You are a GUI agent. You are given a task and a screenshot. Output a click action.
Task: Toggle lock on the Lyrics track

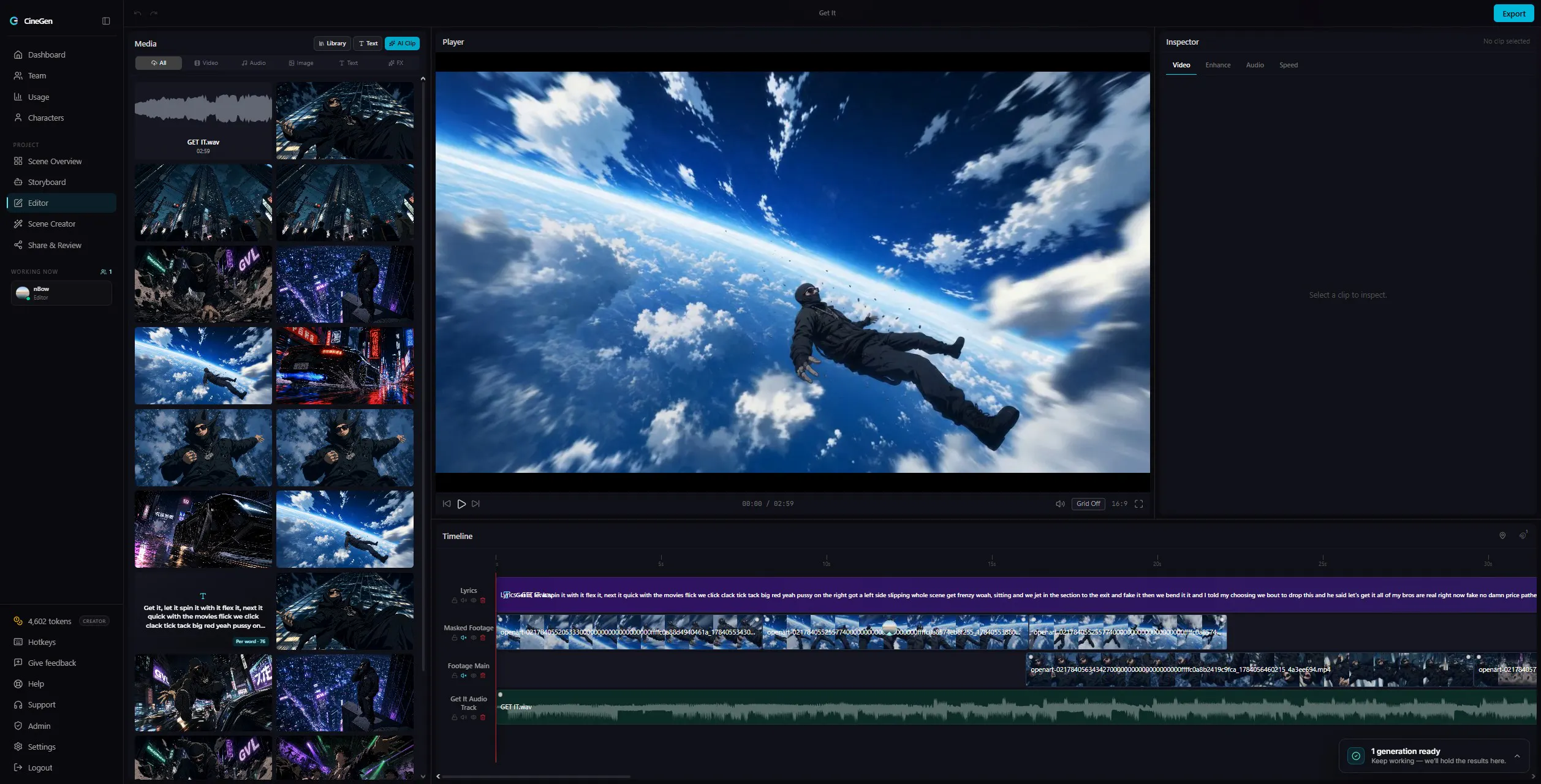[x=454, y=600]
